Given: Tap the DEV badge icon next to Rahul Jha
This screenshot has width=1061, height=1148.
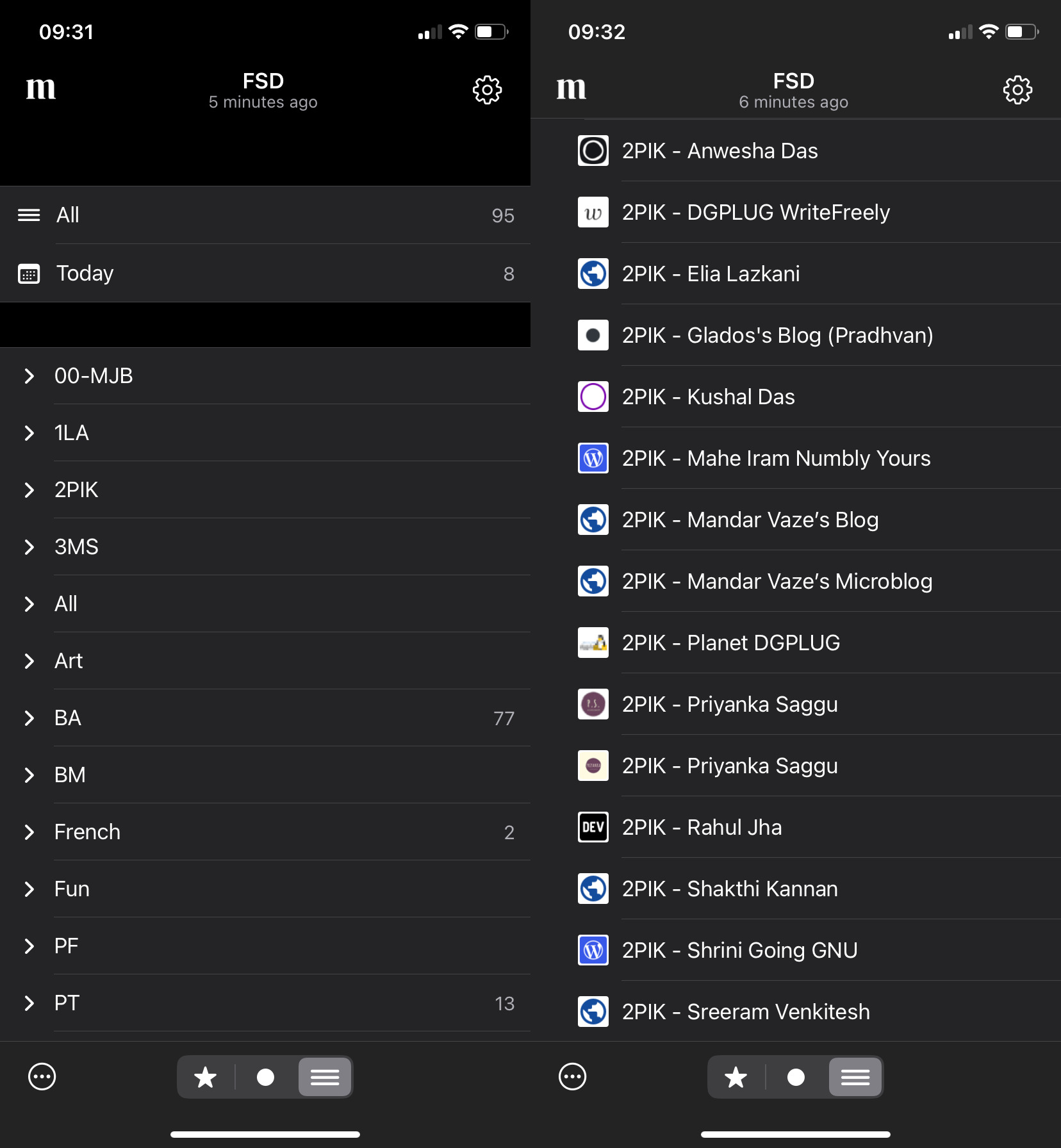Looking at the screenshot, I should pos(593,827).
